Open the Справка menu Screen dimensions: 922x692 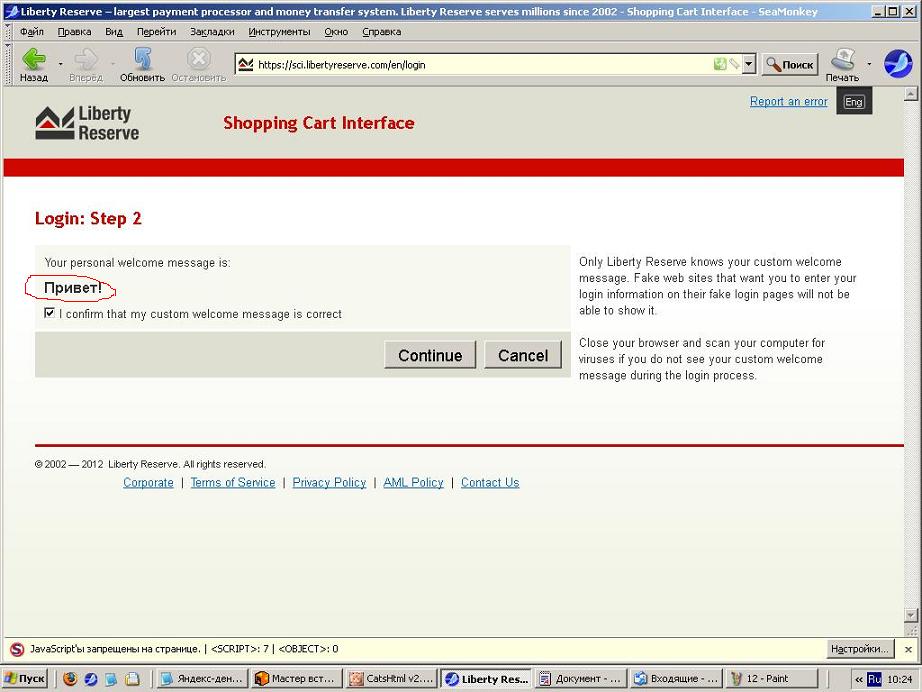pos(382,32)
